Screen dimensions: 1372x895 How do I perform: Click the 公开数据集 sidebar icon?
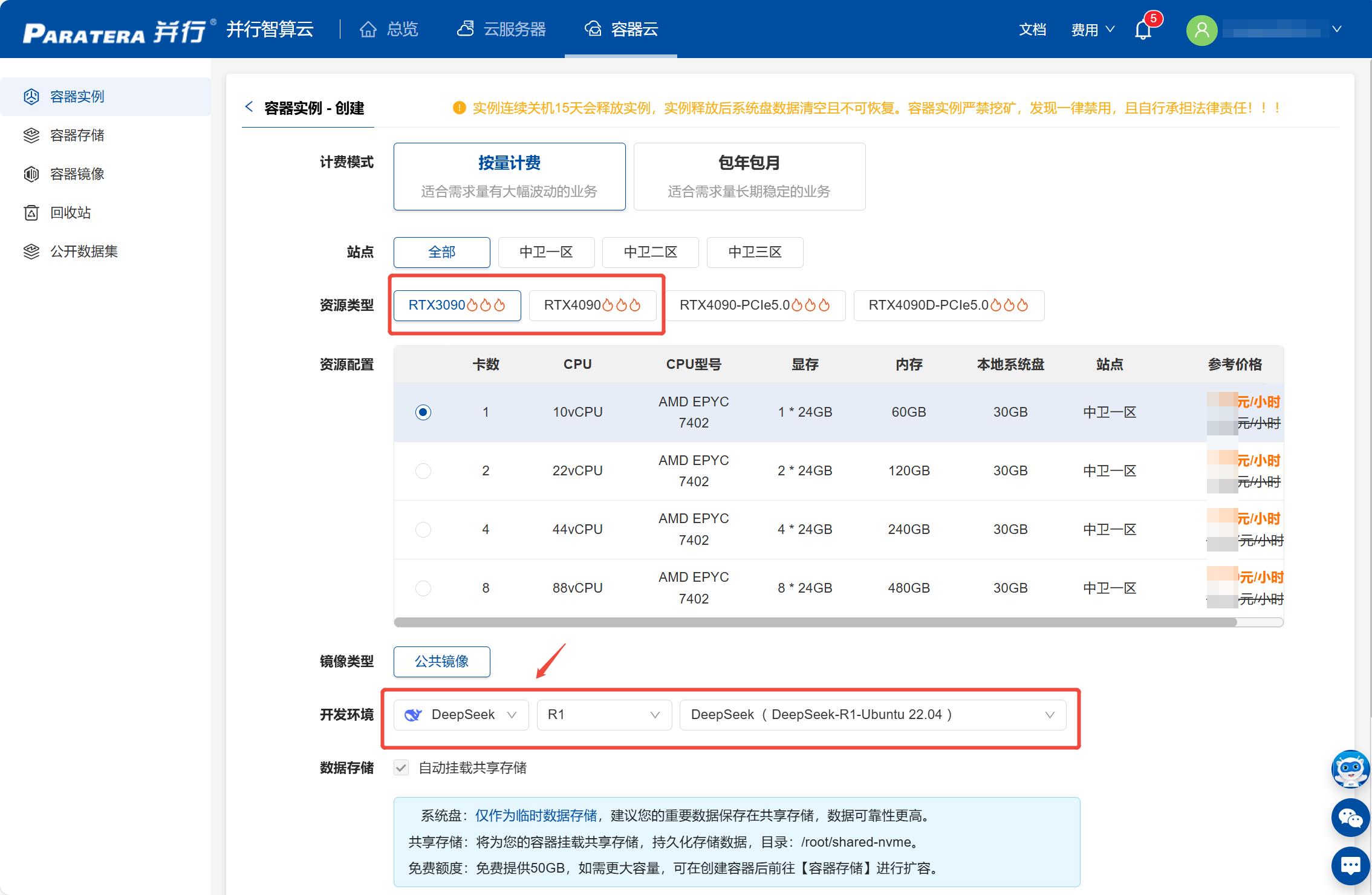tap(31, 252)
